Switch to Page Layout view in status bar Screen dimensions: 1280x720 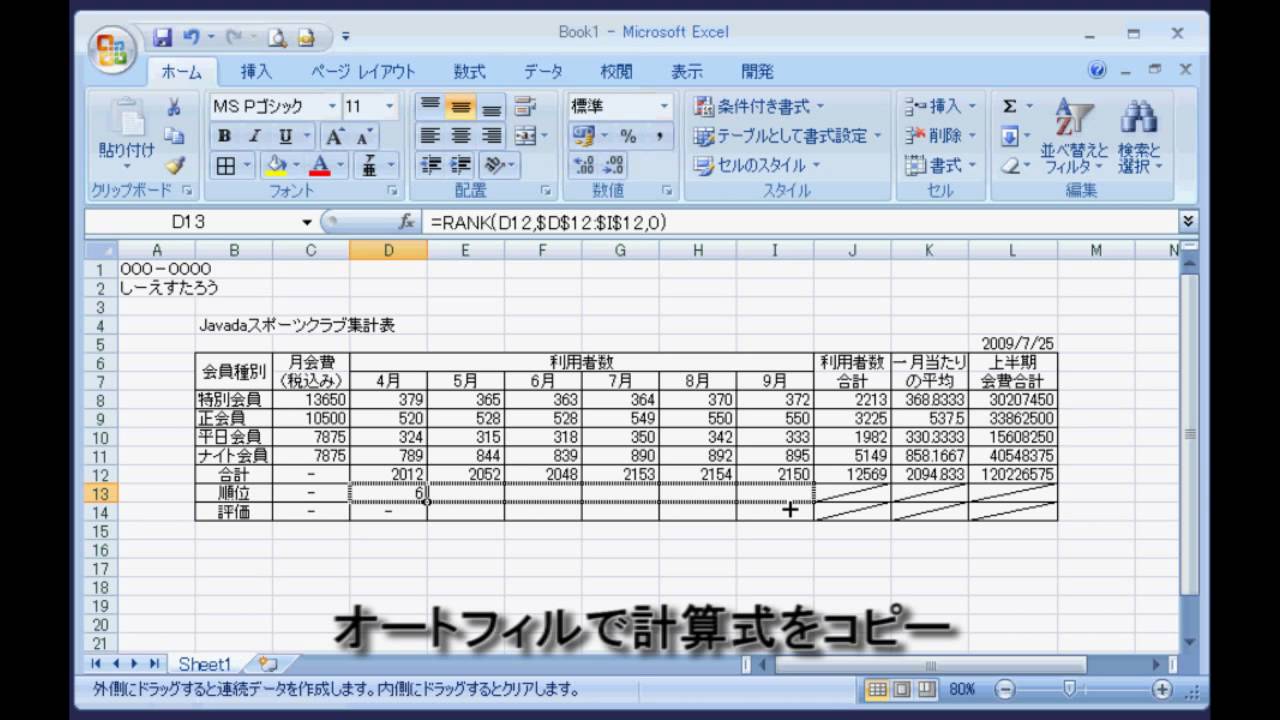[902, 689]
